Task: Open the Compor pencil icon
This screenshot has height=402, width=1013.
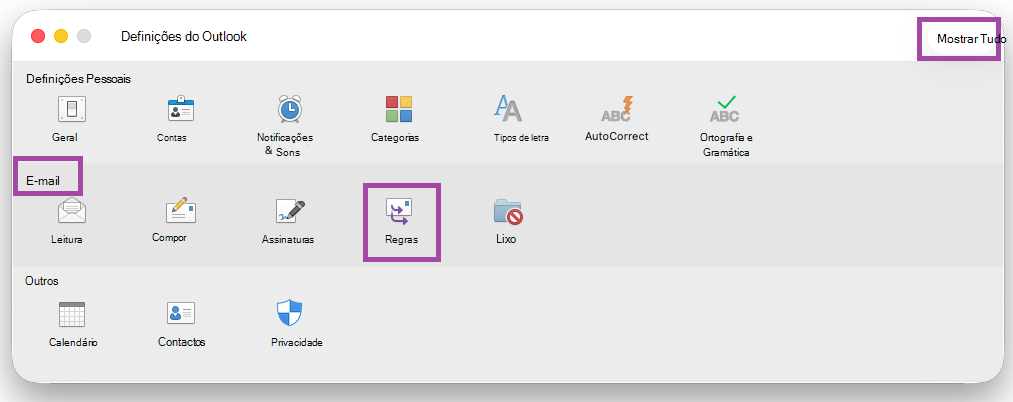Action: 181,211
